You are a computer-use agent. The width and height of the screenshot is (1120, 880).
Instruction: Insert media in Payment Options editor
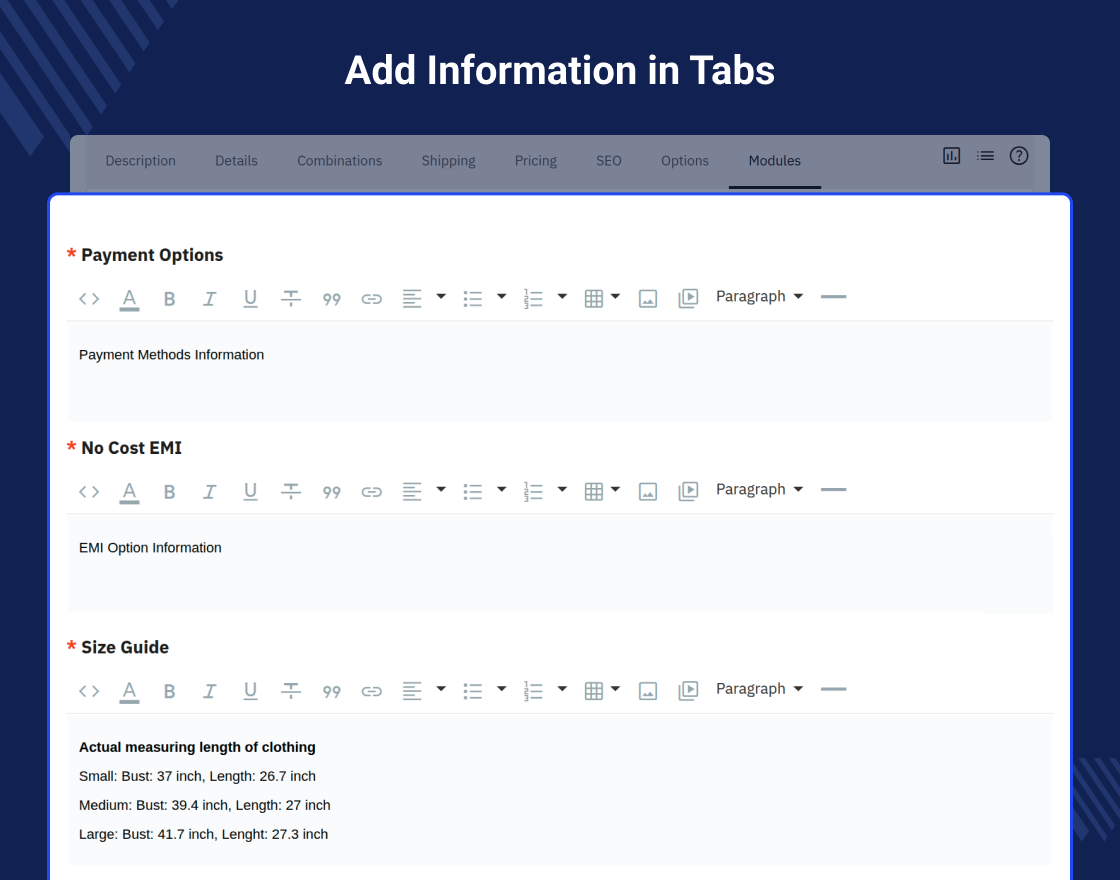[x=688, y=299]
